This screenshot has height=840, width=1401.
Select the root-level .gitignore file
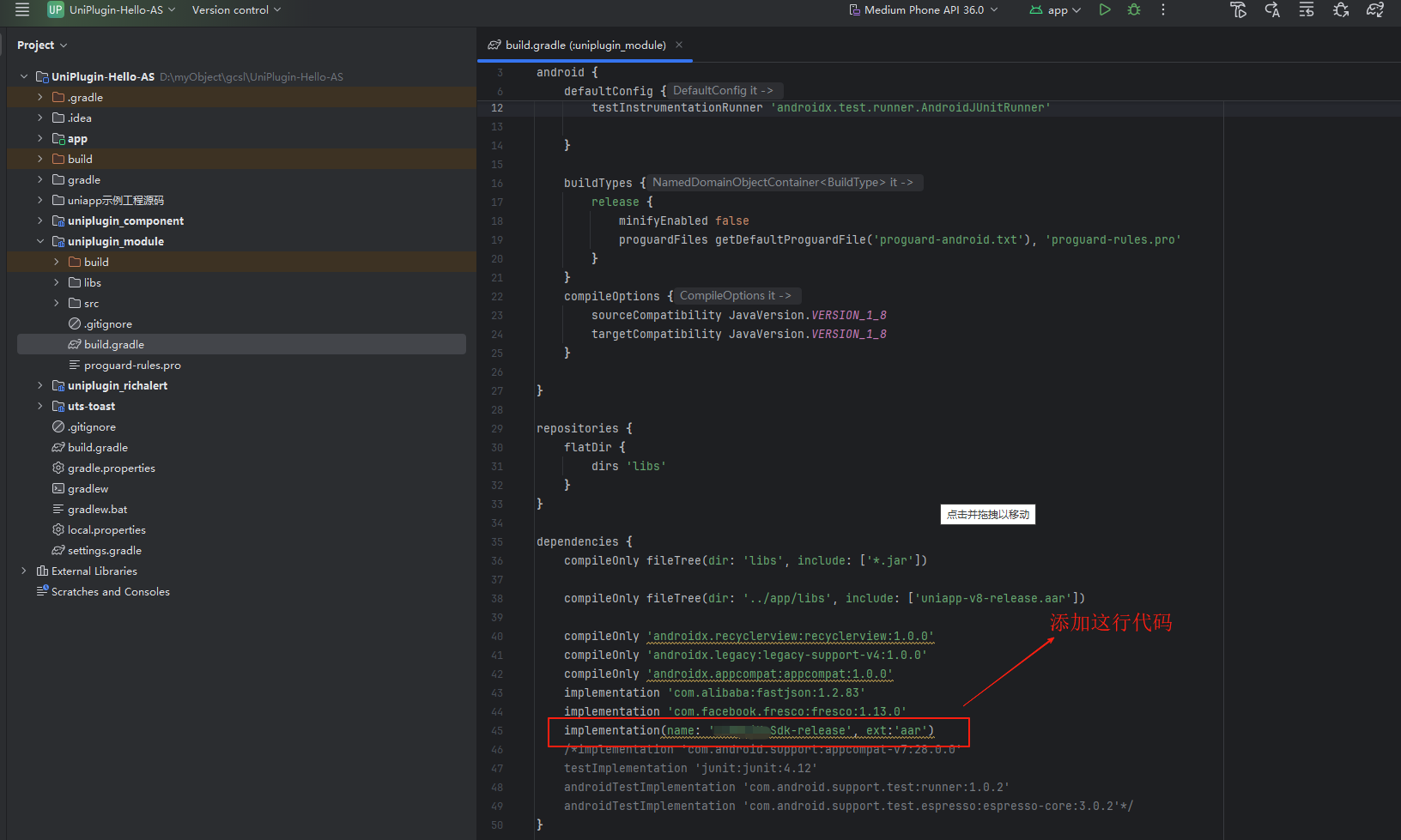[x=92, y=426]
